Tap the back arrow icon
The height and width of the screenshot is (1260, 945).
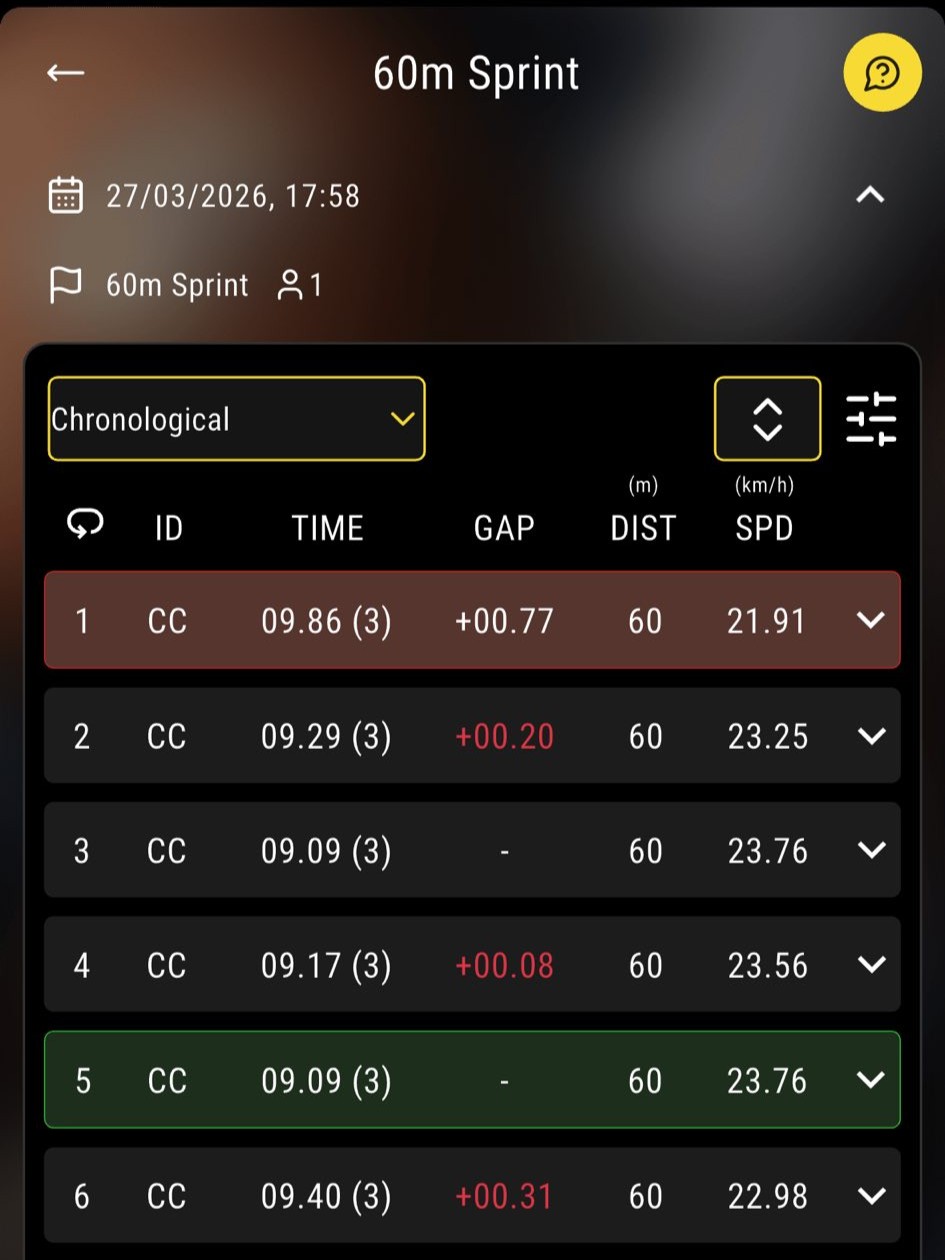tap(66, 73)
